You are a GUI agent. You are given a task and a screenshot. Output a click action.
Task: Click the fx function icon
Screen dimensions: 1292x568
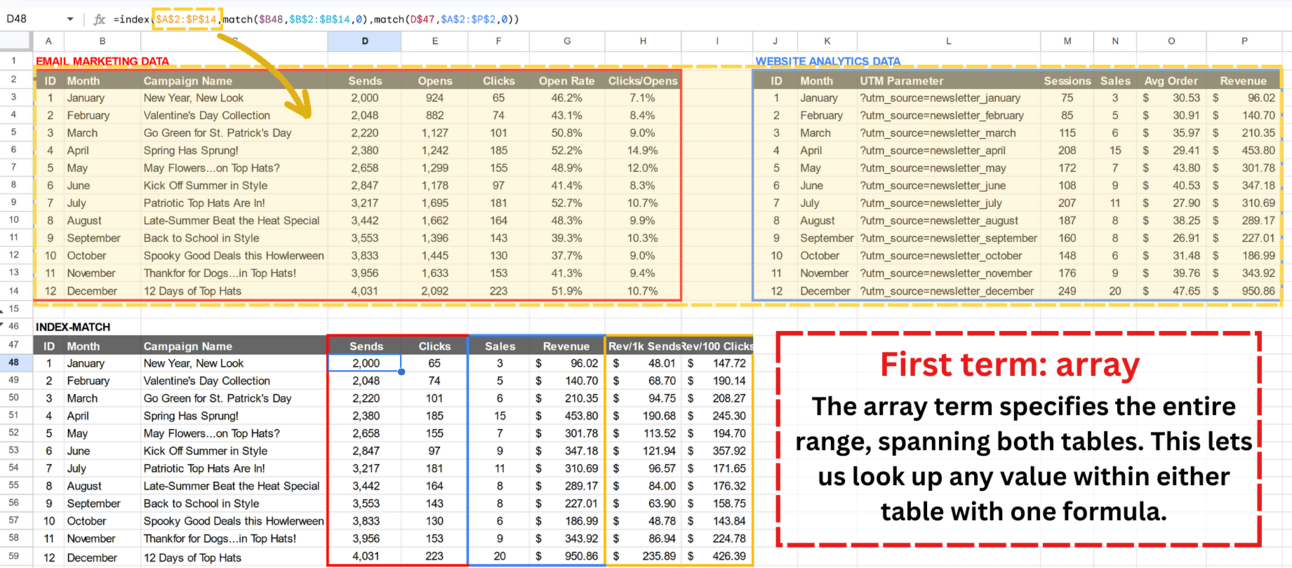tap(99, 19)
